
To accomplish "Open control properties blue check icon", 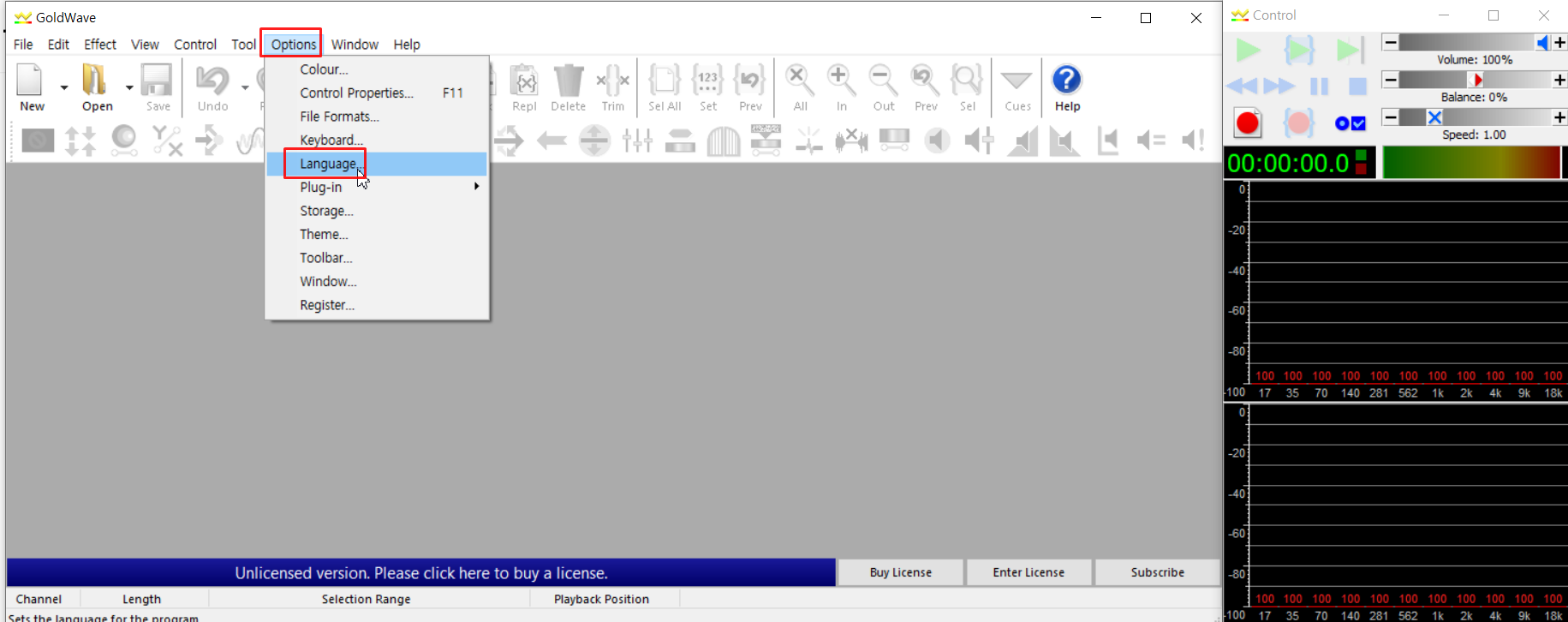I will [x=1350, y=123].
